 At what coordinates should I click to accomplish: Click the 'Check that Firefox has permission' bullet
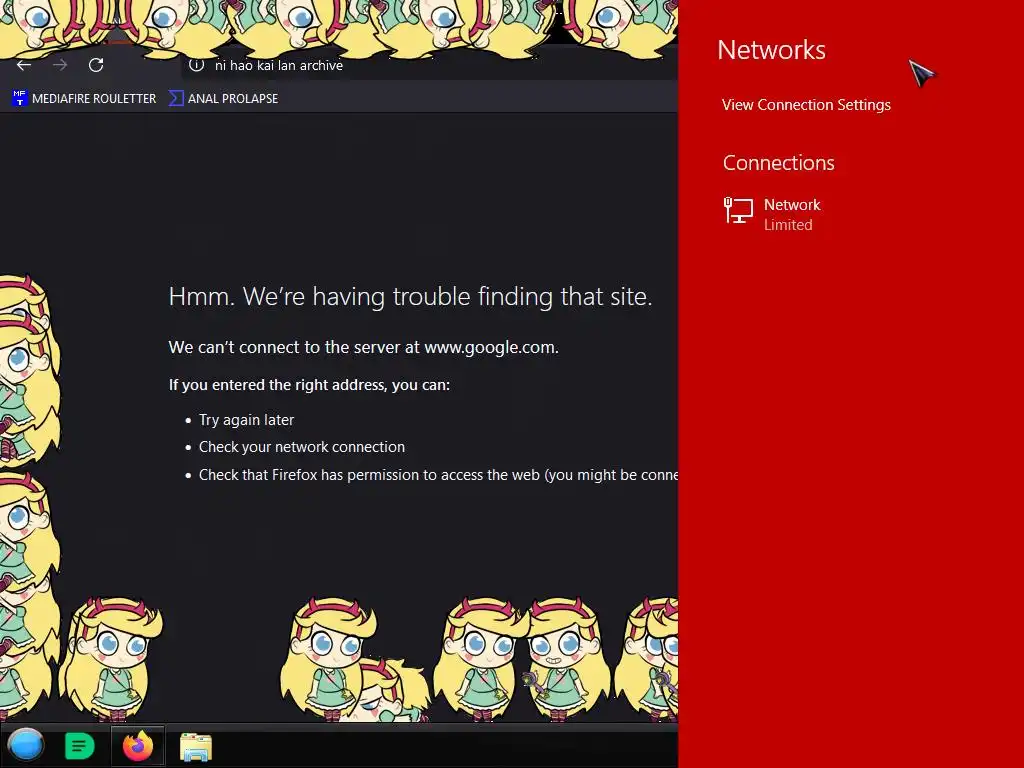pos(438,475)
